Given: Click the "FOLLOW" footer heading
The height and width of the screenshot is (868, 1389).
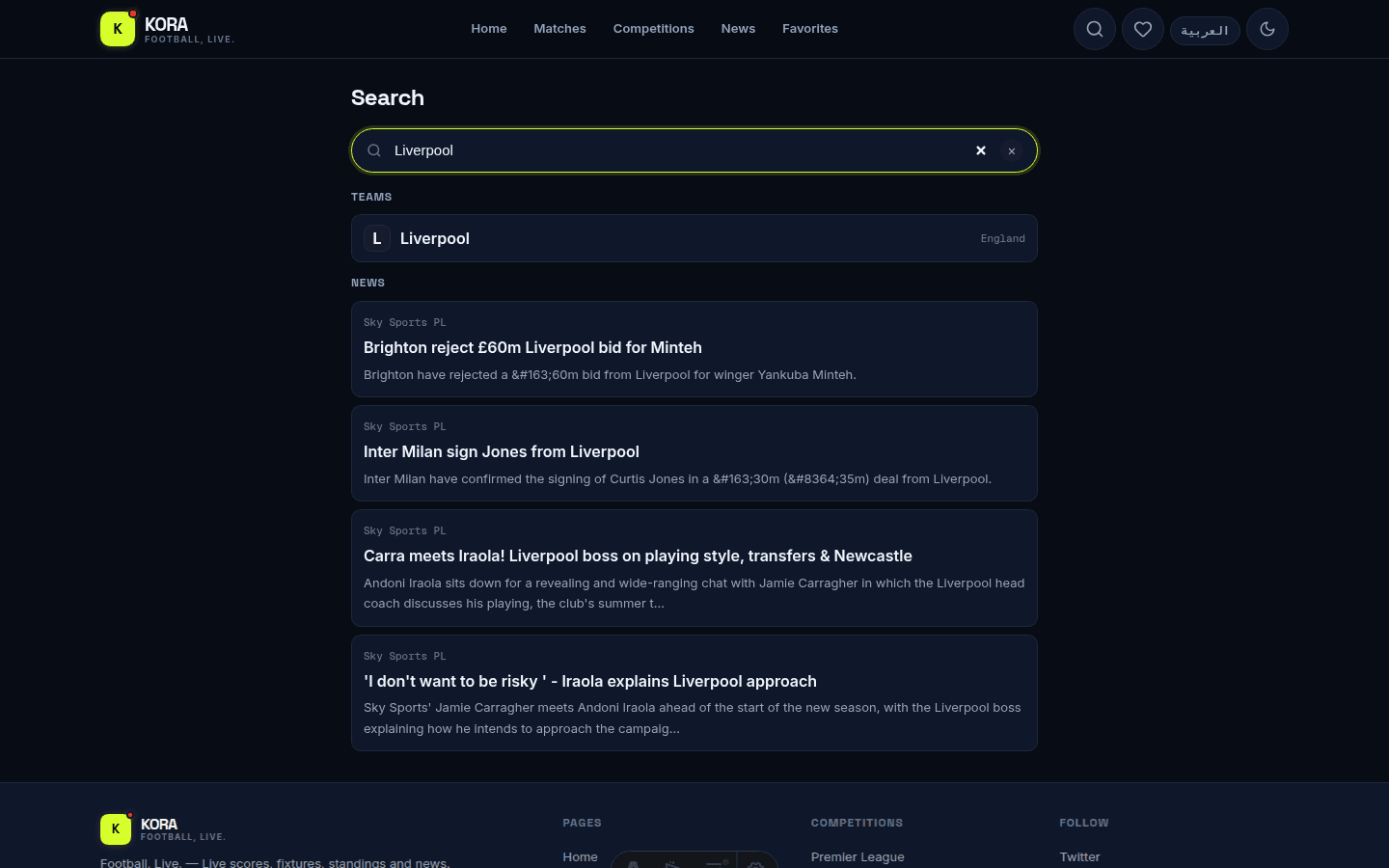Looking at the screenshot, I should click(1084, 823).
